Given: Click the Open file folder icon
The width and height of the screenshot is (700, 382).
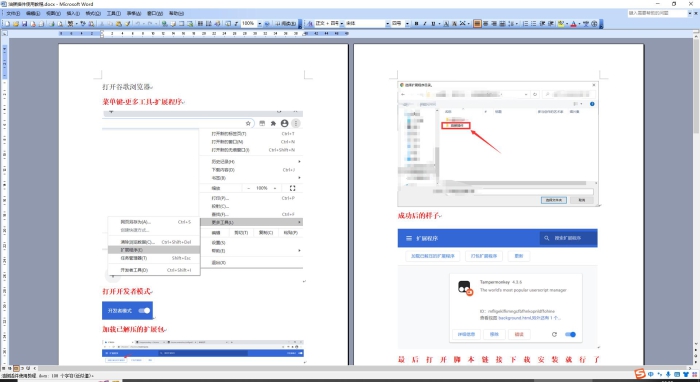Looking at the screenshot, I should click(16, 23).
